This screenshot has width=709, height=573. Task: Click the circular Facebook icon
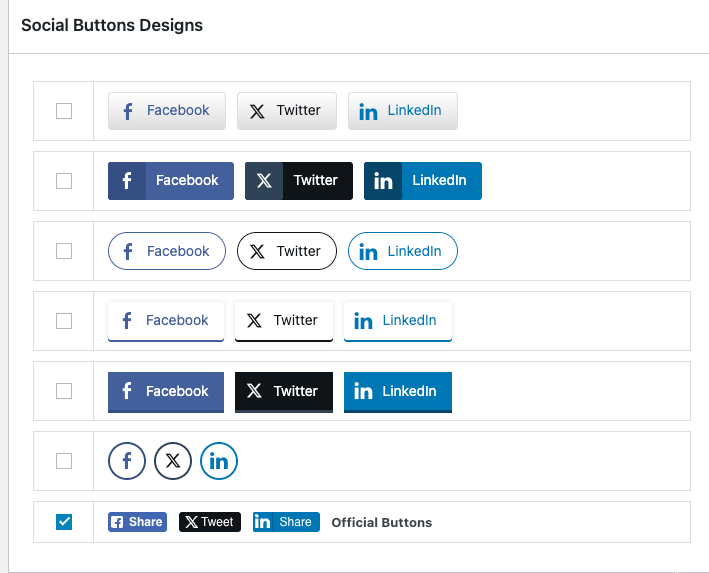point(127,461)
